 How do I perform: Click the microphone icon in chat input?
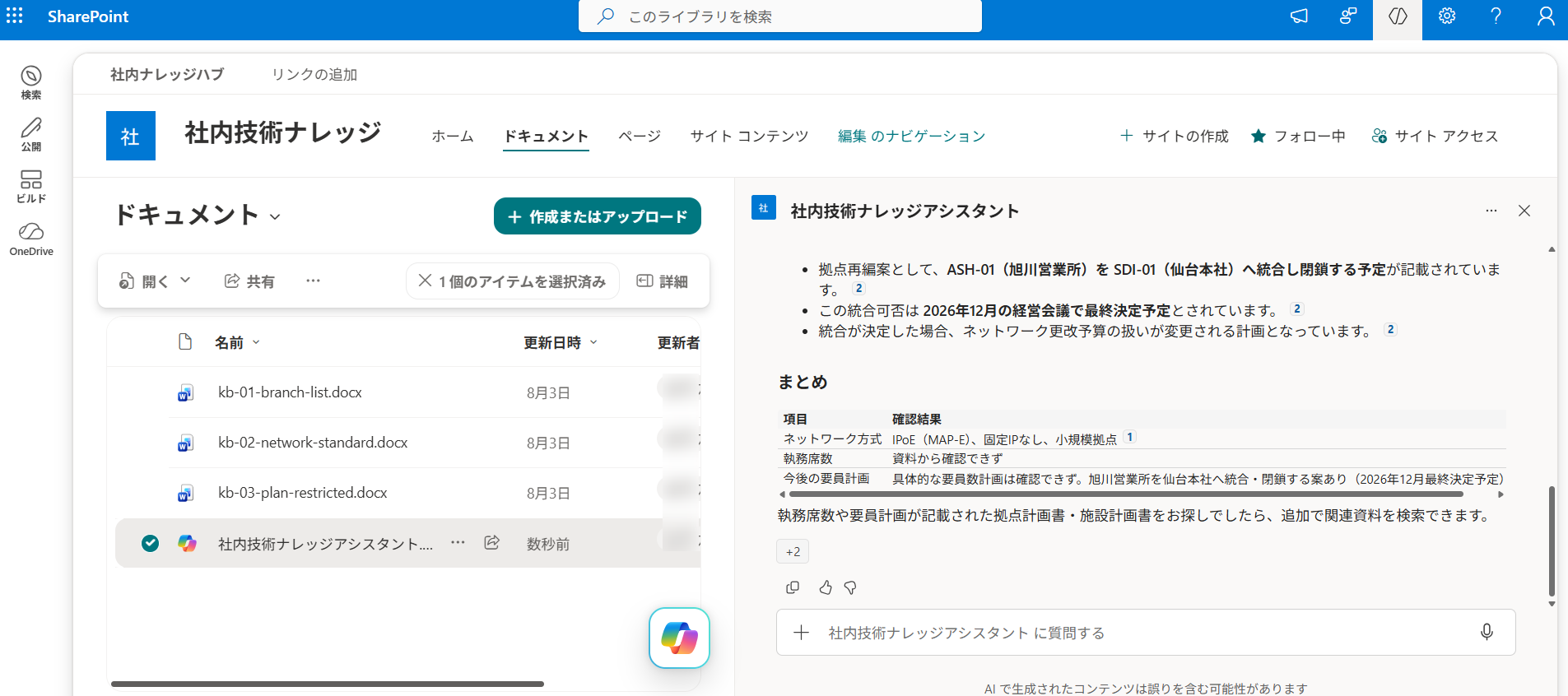point(1487,632)
